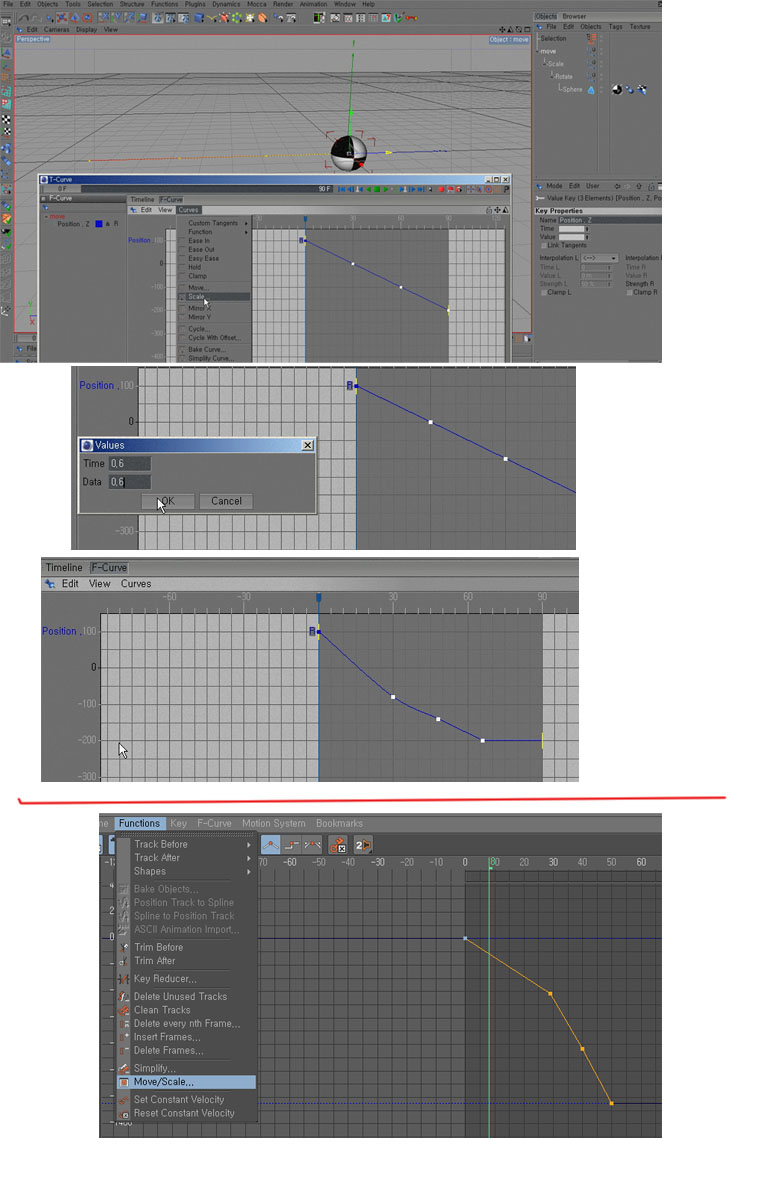This screenshot has width=768, height=1185.
Task: Click the third tag icon beside Sphere
Action: pyautogui.click(x=642, y=89)
